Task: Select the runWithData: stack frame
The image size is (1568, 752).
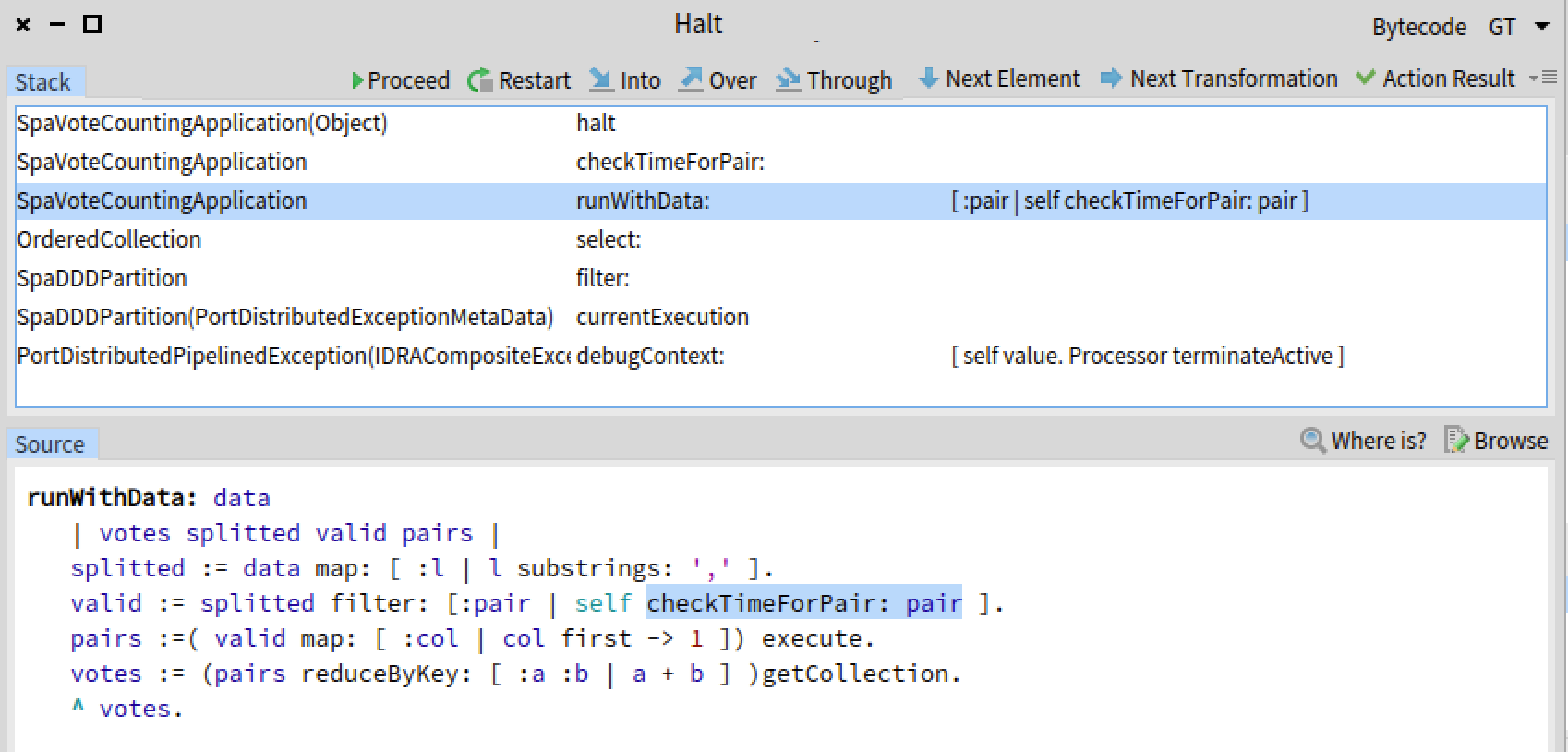Action: tap(780, 200)
